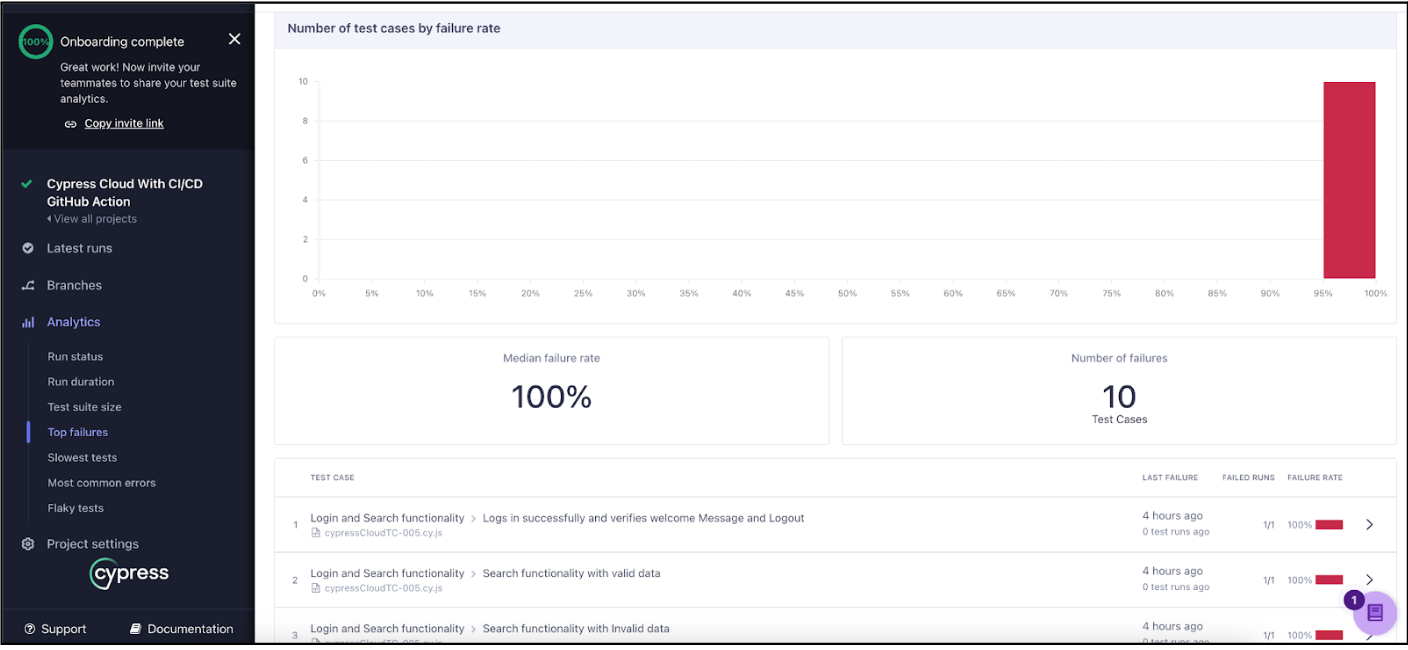Open 'Logs in successfully and verifies welcome Message' test
1408x650 pixels.
tap(643, 518)
